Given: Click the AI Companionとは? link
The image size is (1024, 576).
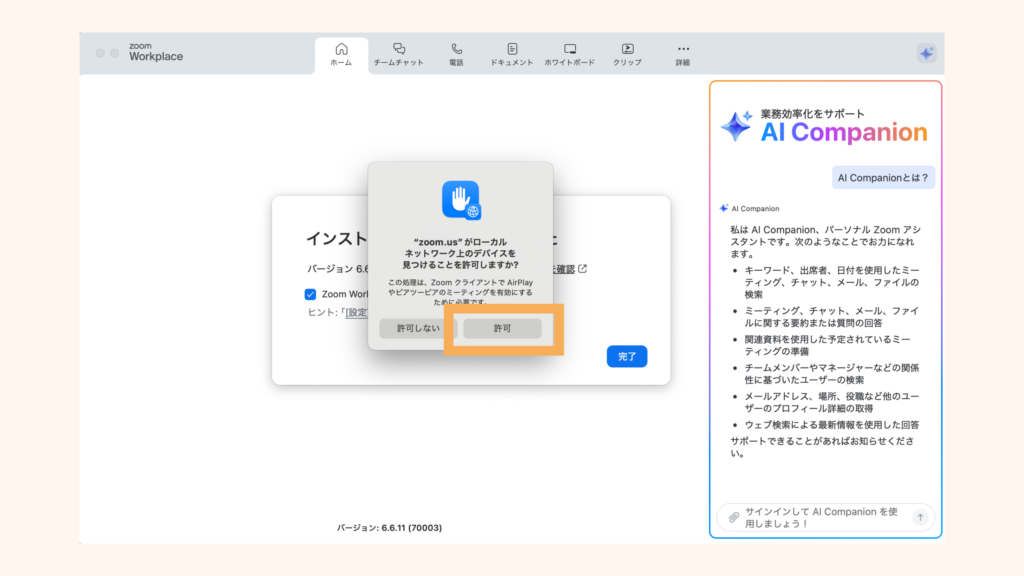Looking at the screenshot, I should pos(883,177).
